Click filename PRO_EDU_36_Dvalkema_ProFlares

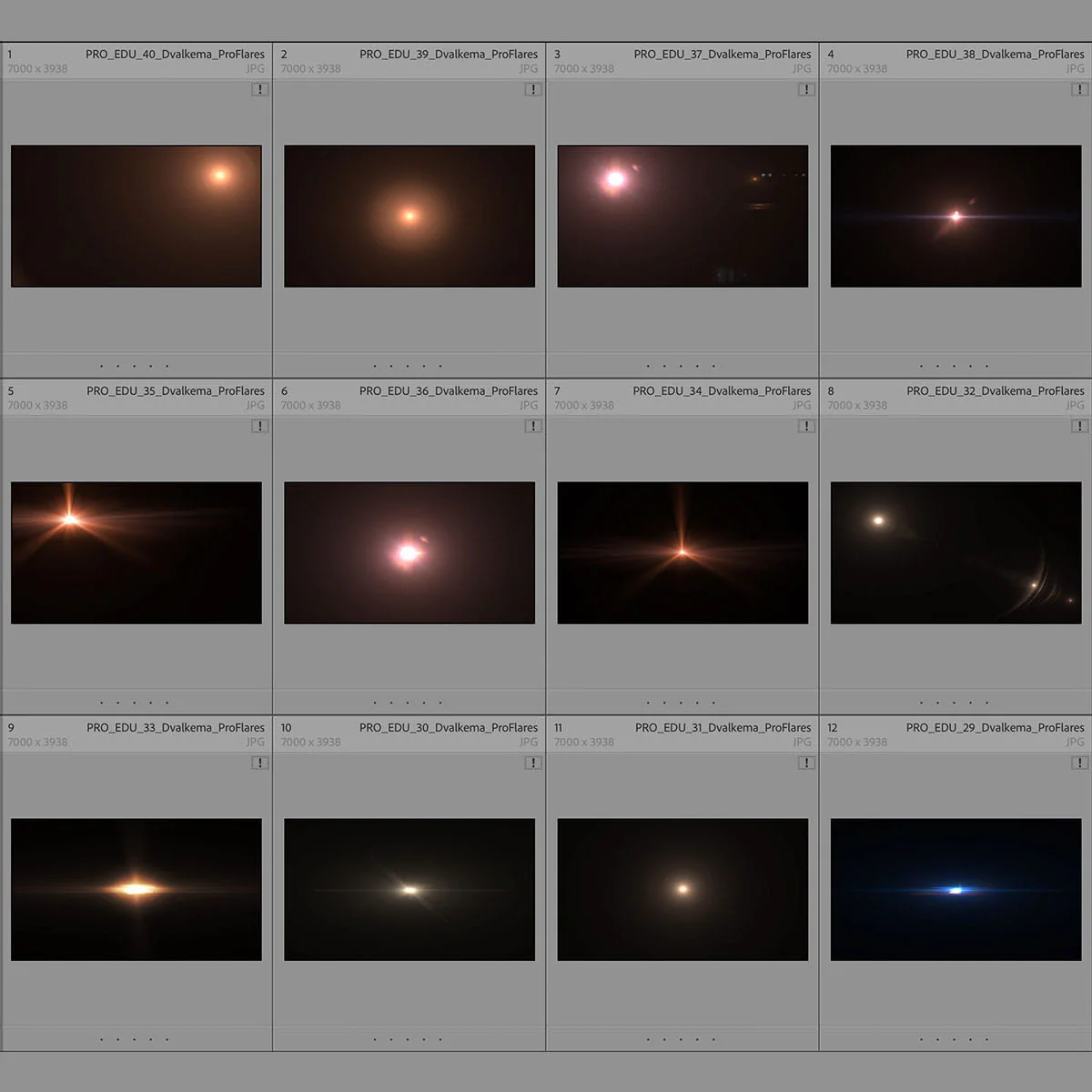(x=449, y=391)
